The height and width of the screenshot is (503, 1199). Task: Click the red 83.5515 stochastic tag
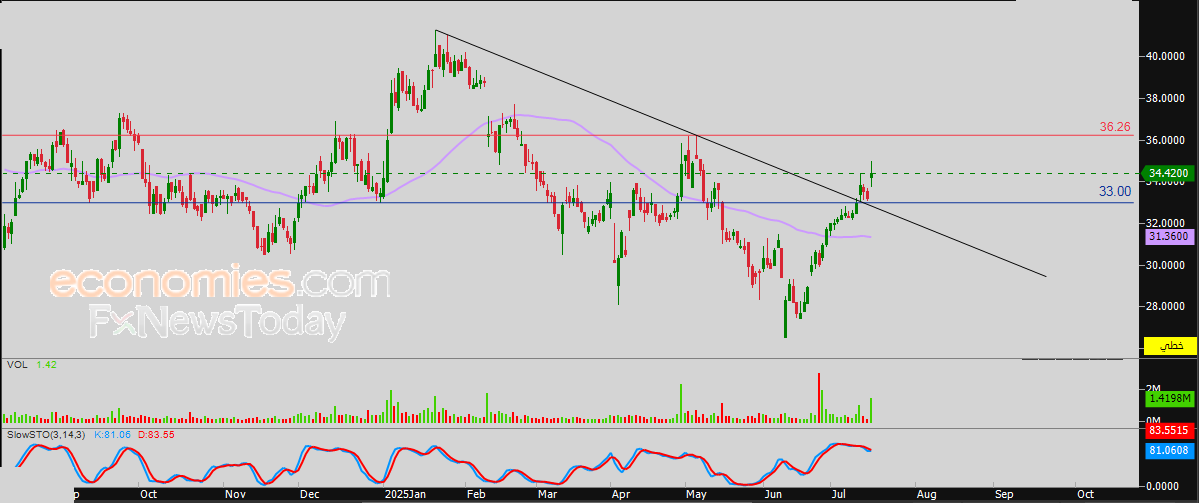pos(1169,433)
